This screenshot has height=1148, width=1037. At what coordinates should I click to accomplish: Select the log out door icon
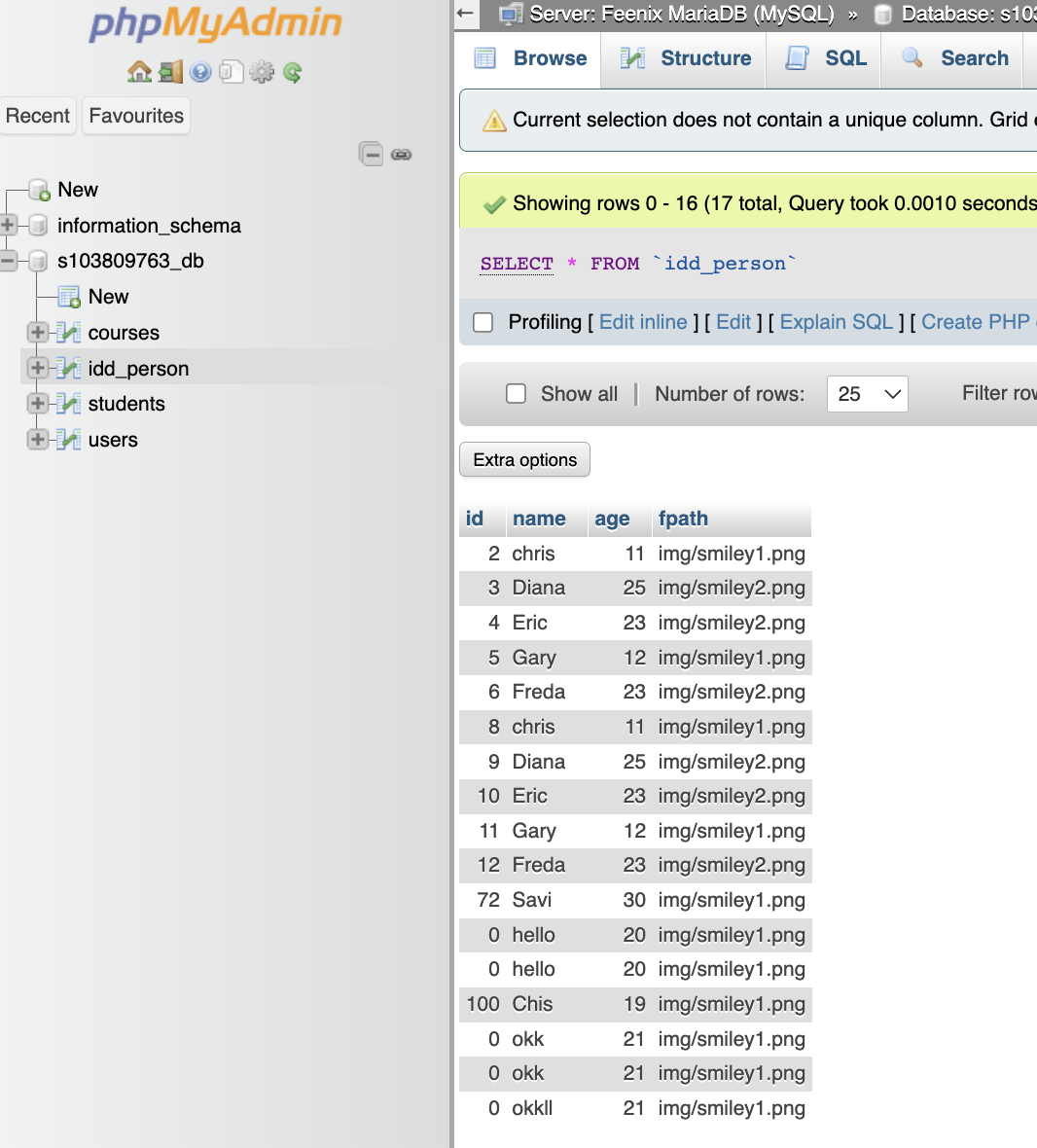[169, 72]
